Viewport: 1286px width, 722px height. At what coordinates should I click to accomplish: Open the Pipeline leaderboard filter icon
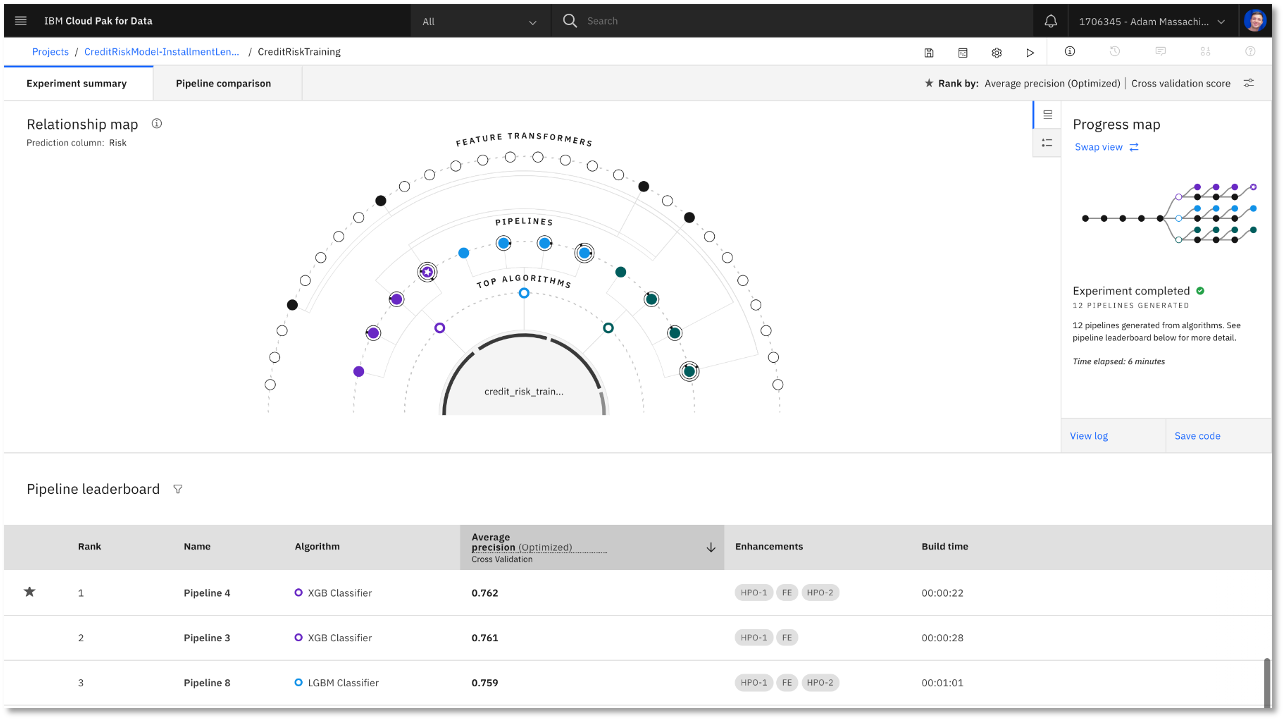pos(178,489)
